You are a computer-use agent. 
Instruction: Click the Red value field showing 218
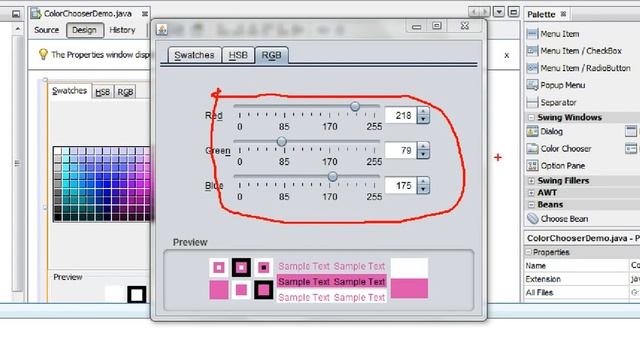click(x=401, y=116)
